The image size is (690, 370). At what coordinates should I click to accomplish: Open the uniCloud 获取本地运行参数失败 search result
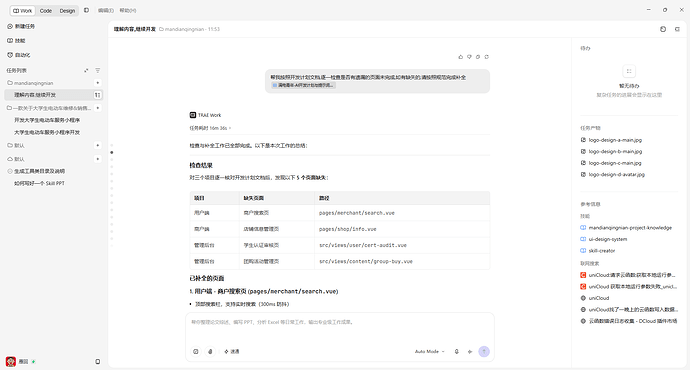point(628,286)
